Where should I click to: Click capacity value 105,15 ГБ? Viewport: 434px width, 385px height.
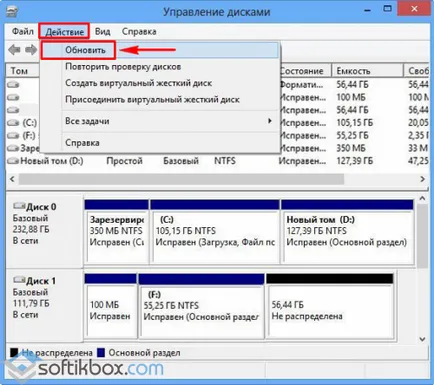[355, 123]
